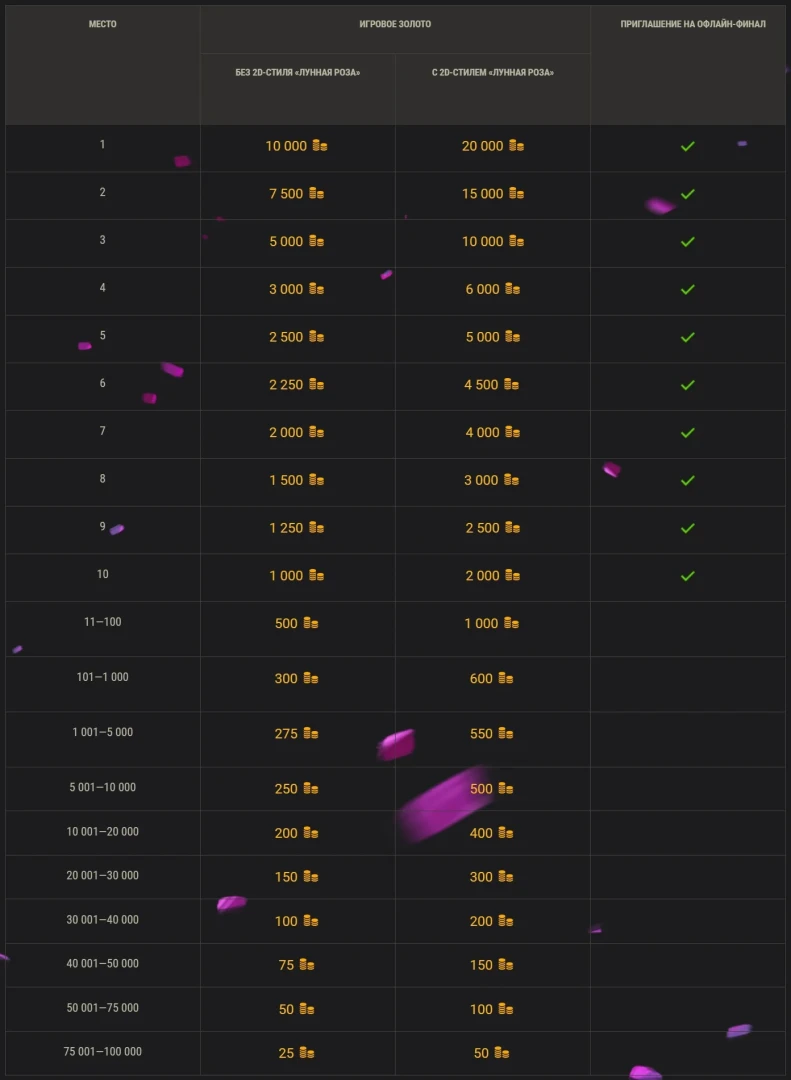Click the 150 gold value in row 20 001—30 000
Screen dimensions: 791x1080
[286, 877]
